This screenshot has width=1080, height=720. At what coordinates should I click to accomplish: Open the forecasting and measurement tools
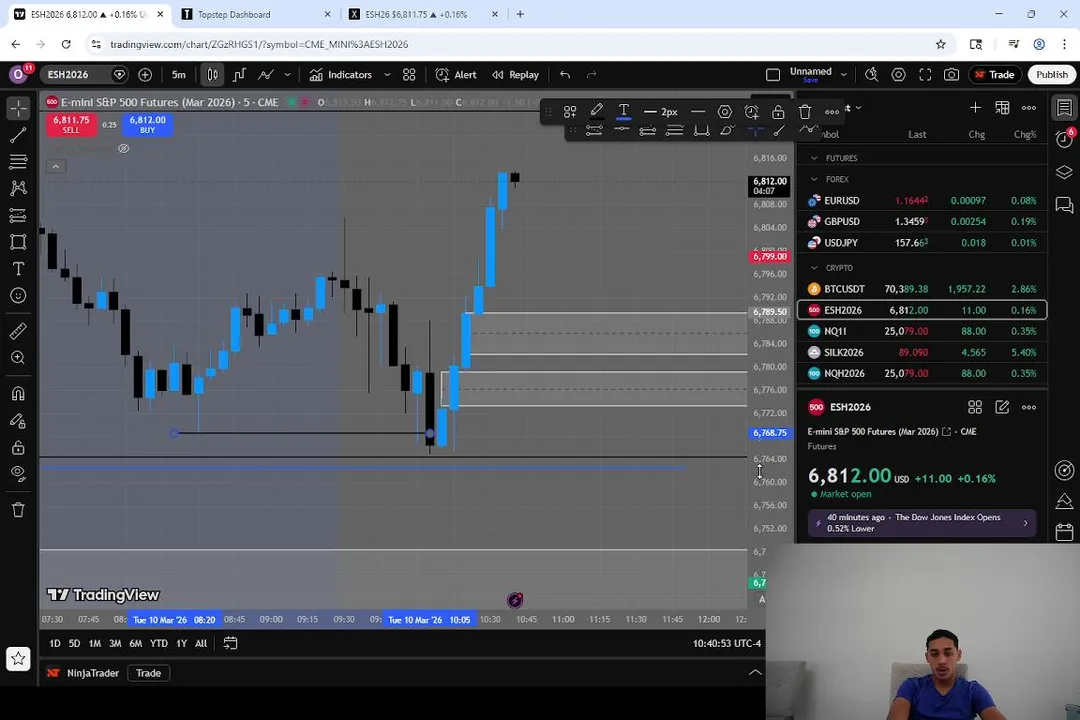18,216
